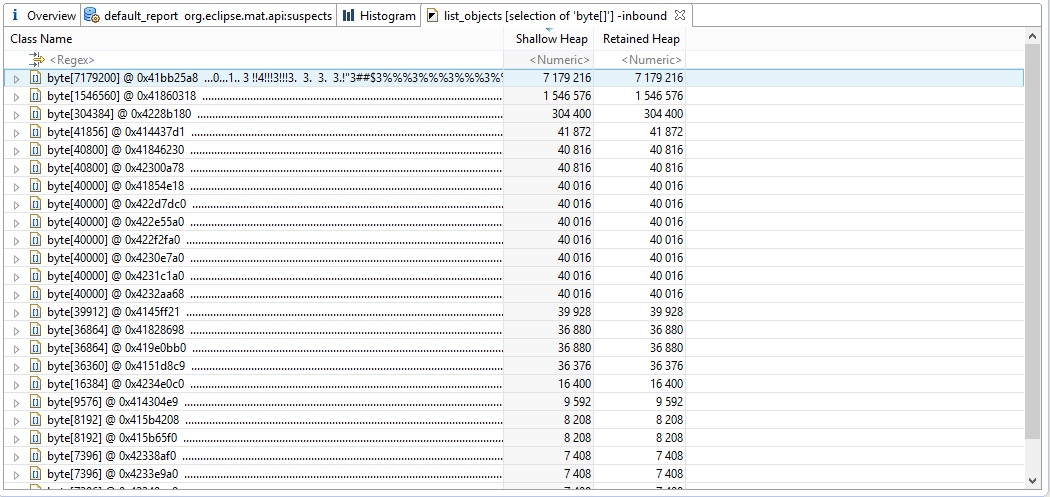Viewport: 1050px width, 497px height.
Task: Click shallow heap value 39 928
Action: tap(575, 312)
